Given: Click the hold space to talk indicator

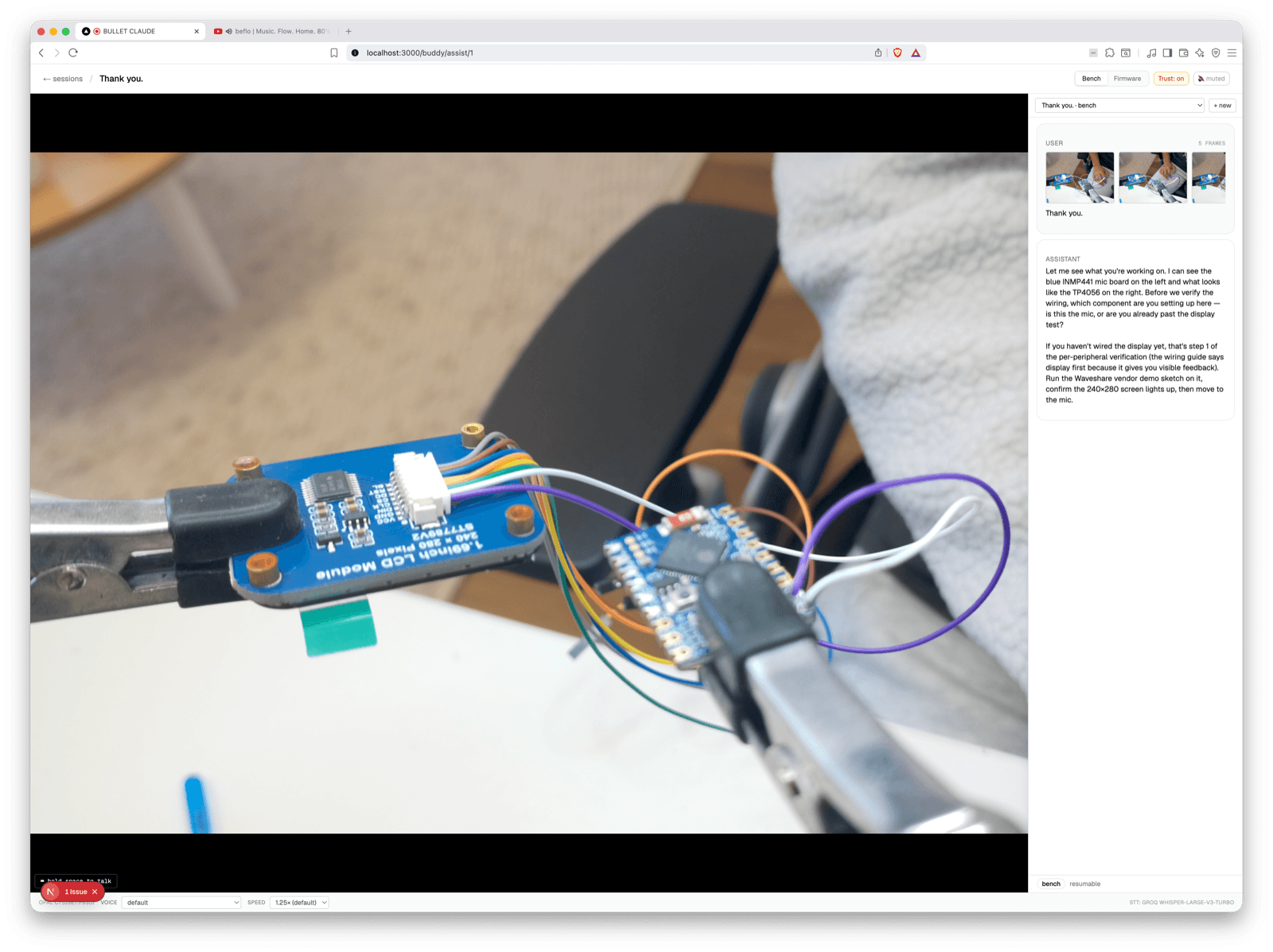Looking at the screenshot, I should pyautogui.click(x=76, y=880).
